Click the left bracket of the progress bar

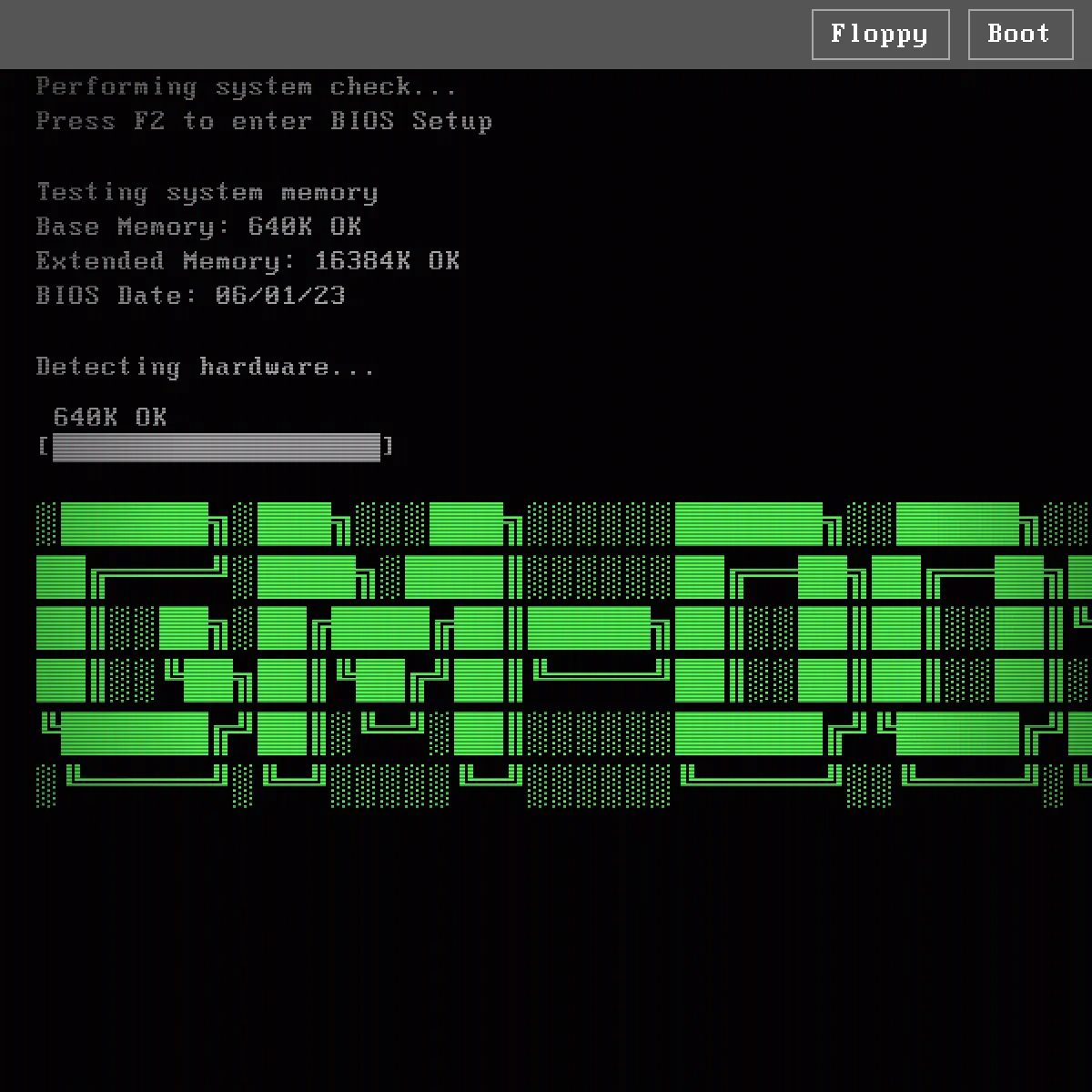pos(43,447)
